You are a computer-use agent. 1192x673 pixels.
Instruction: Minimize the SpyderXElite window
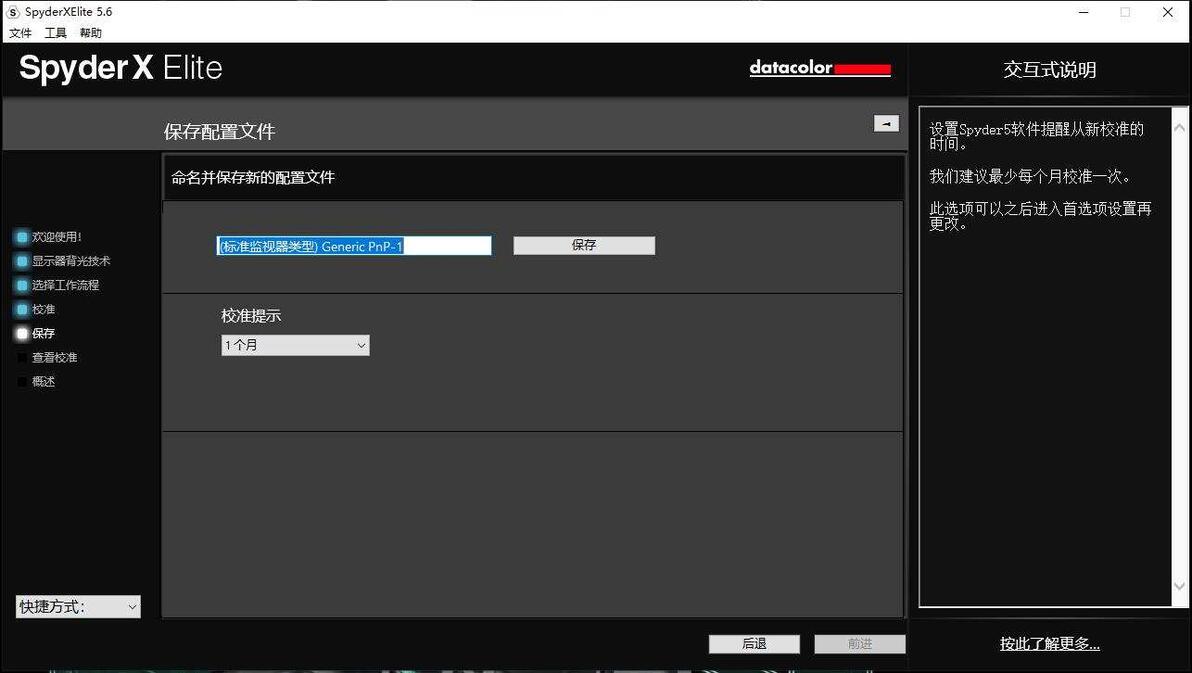pos(1084,12)
